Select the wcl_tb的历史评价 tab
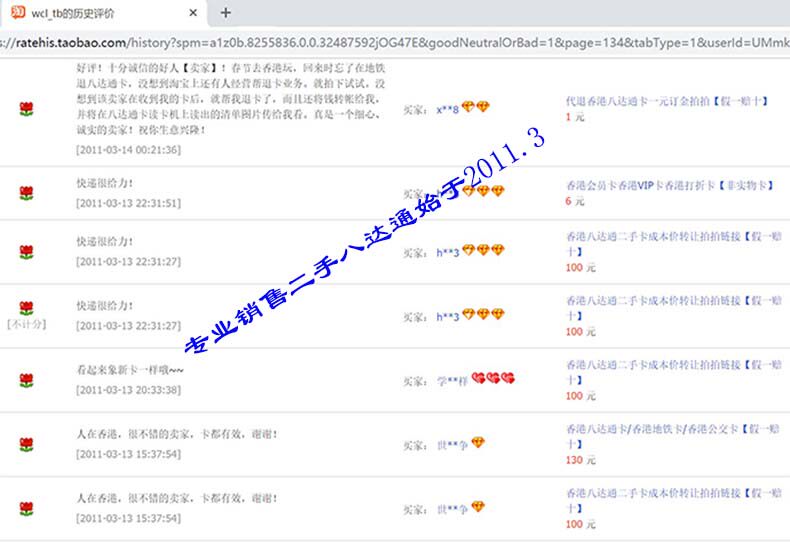Screen dimensions: 790x542 pyautogui.click(x=104, y=13)
